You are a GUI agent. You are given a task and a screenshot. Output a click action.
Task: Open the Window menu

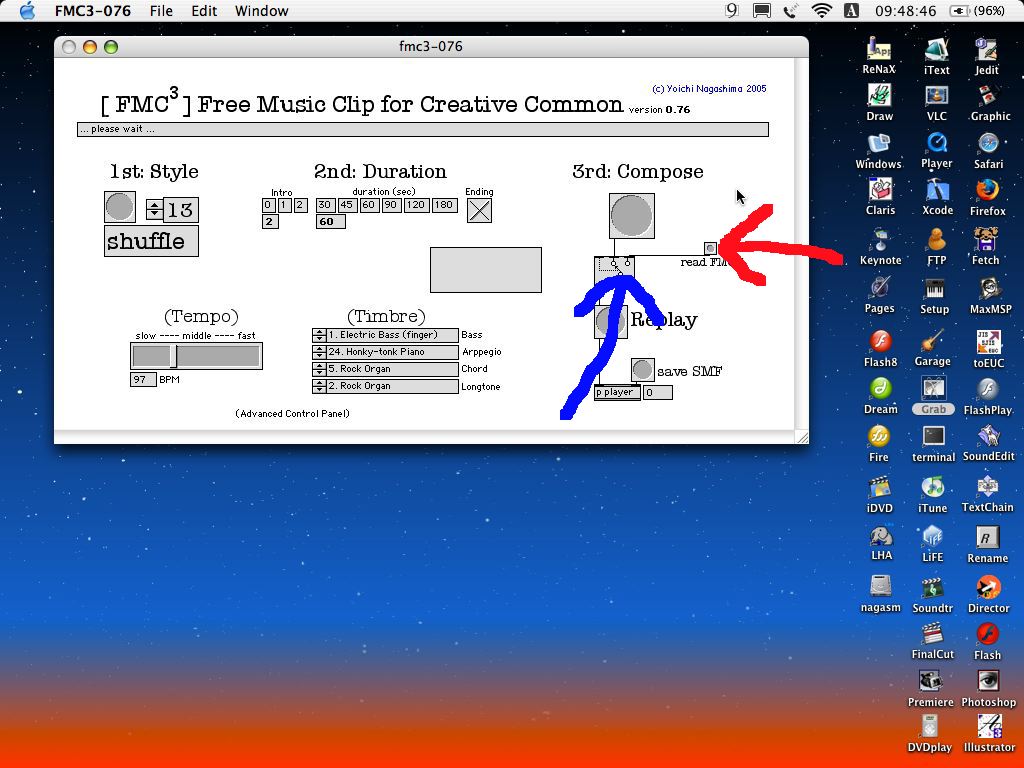point(261,10)
